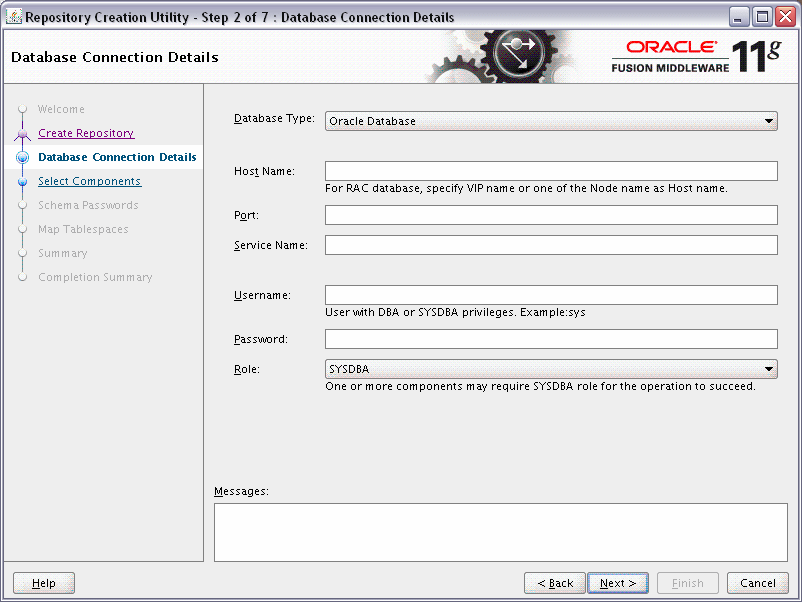Viewport: 802px width, 602px height.
Task: Open the Role dropdown showing SYSDBA
Action: click(x=550, y=368)
